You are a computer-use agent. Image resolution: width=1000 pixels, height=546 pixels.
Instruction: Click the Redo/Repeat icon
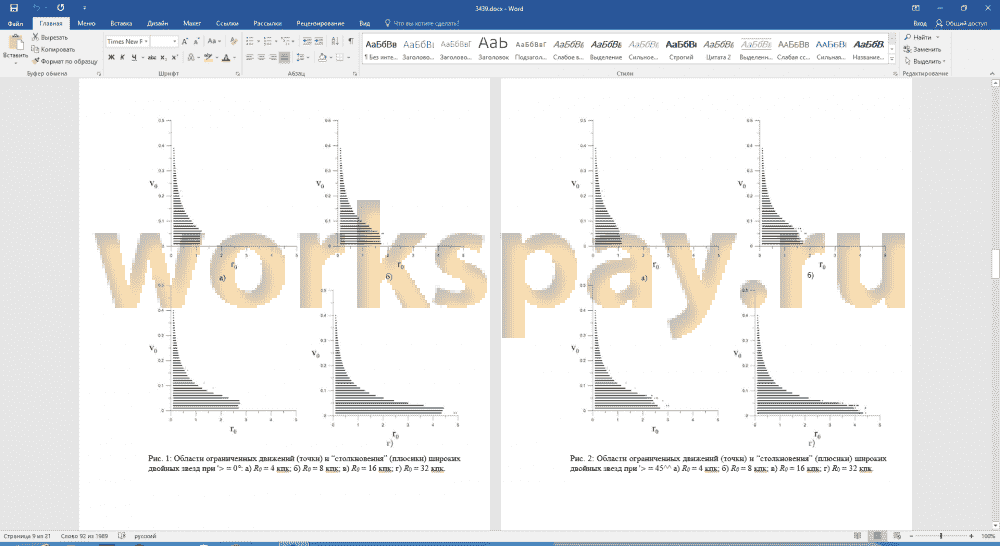tap(61, 8)
